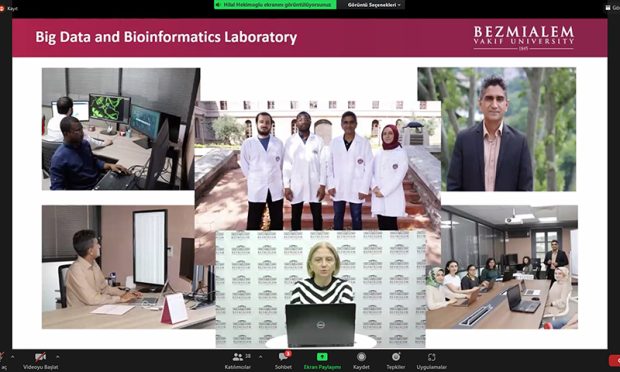Click the green Ekran Paylaşımı share icon
This screenshot has height=372, width=620.
pos(322,357)
